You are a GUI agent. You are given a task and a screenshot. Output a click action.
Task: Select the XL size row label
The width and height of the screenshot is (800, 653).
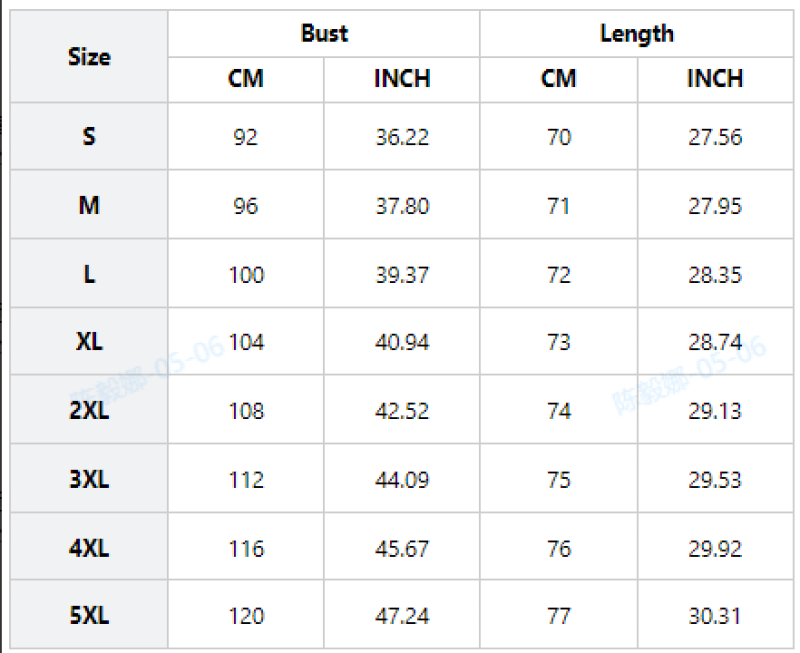tap(89, 342)
